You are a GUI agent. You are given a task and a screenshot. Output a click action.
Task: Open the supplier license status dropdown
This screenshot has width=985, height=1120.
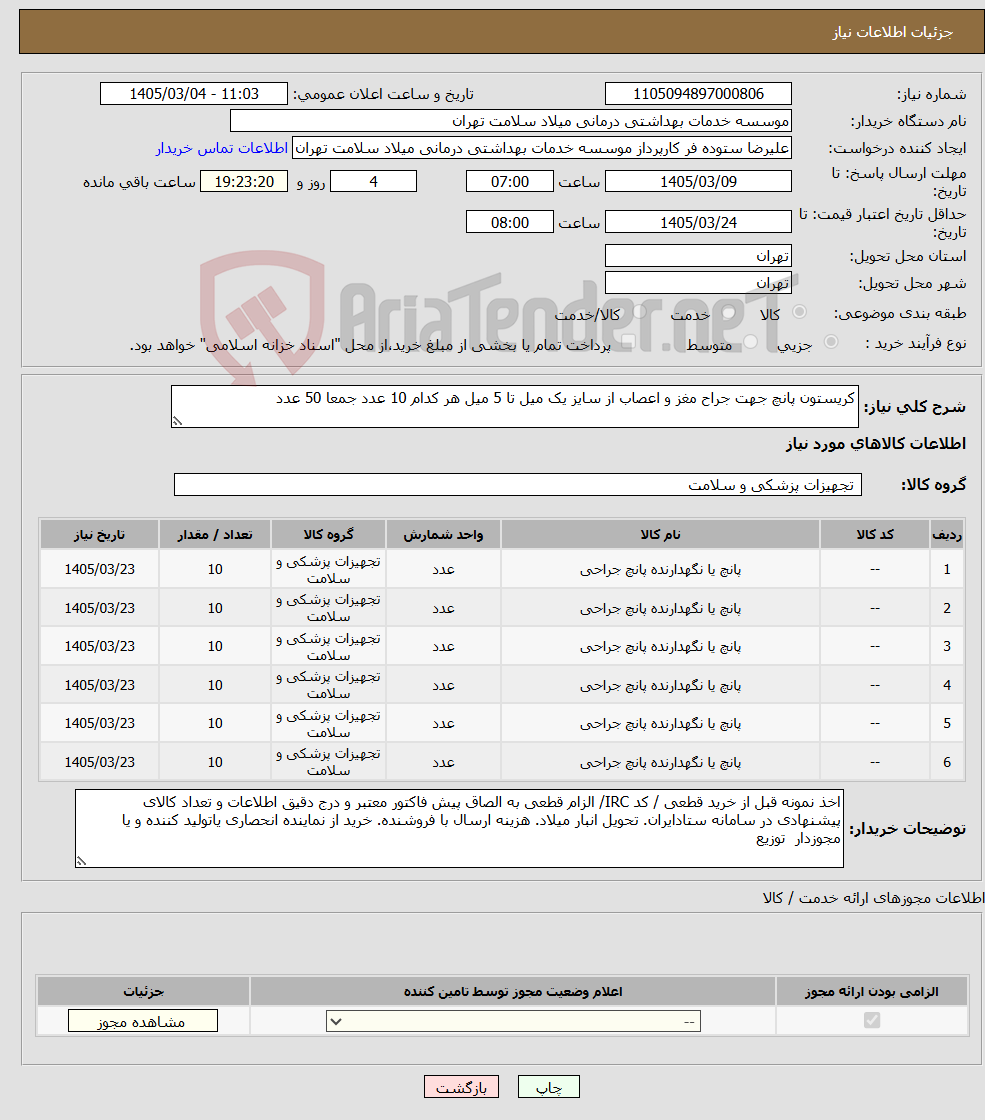[x=513, y=1021]
